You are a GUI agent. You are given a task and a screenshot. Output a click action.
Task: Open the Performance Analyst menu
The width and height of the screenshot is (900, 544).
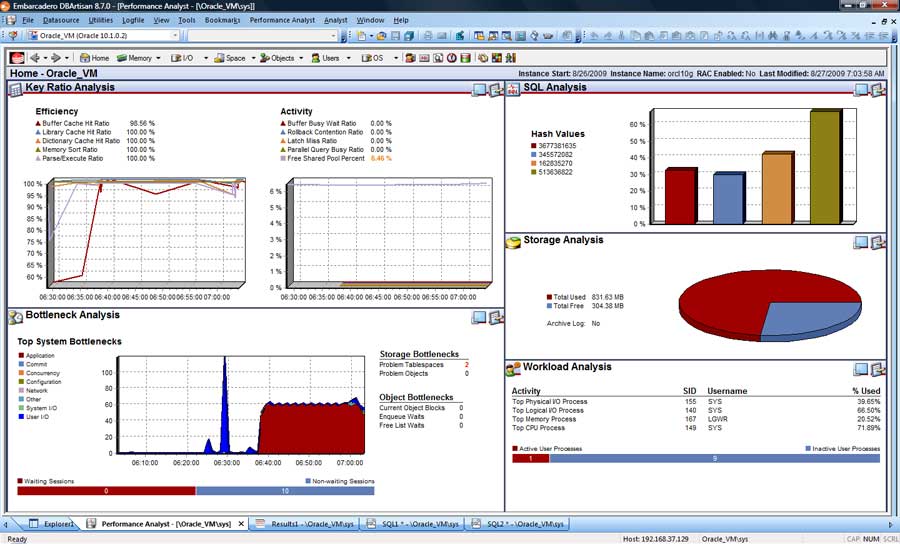coord(282,20)
